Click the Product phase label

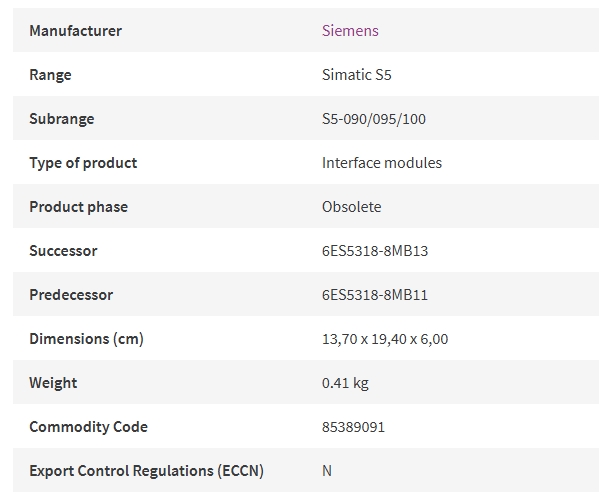(78, 206)
